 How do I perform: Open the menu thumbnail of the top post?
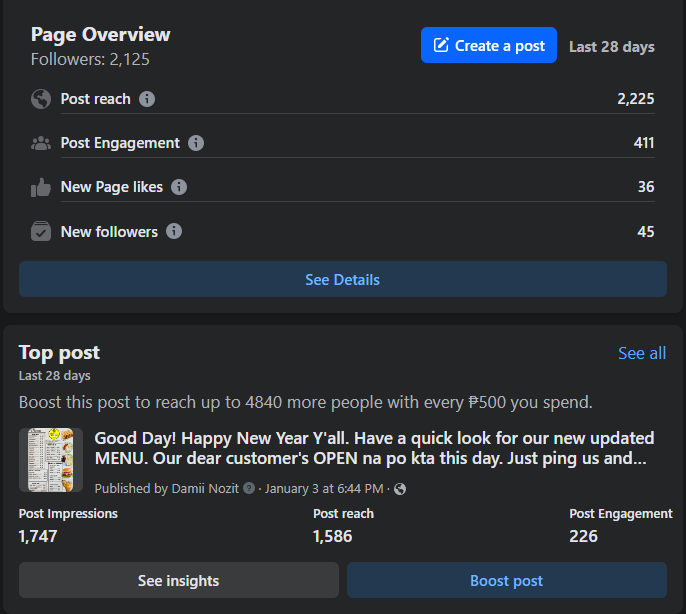click(x=51, y=460)
